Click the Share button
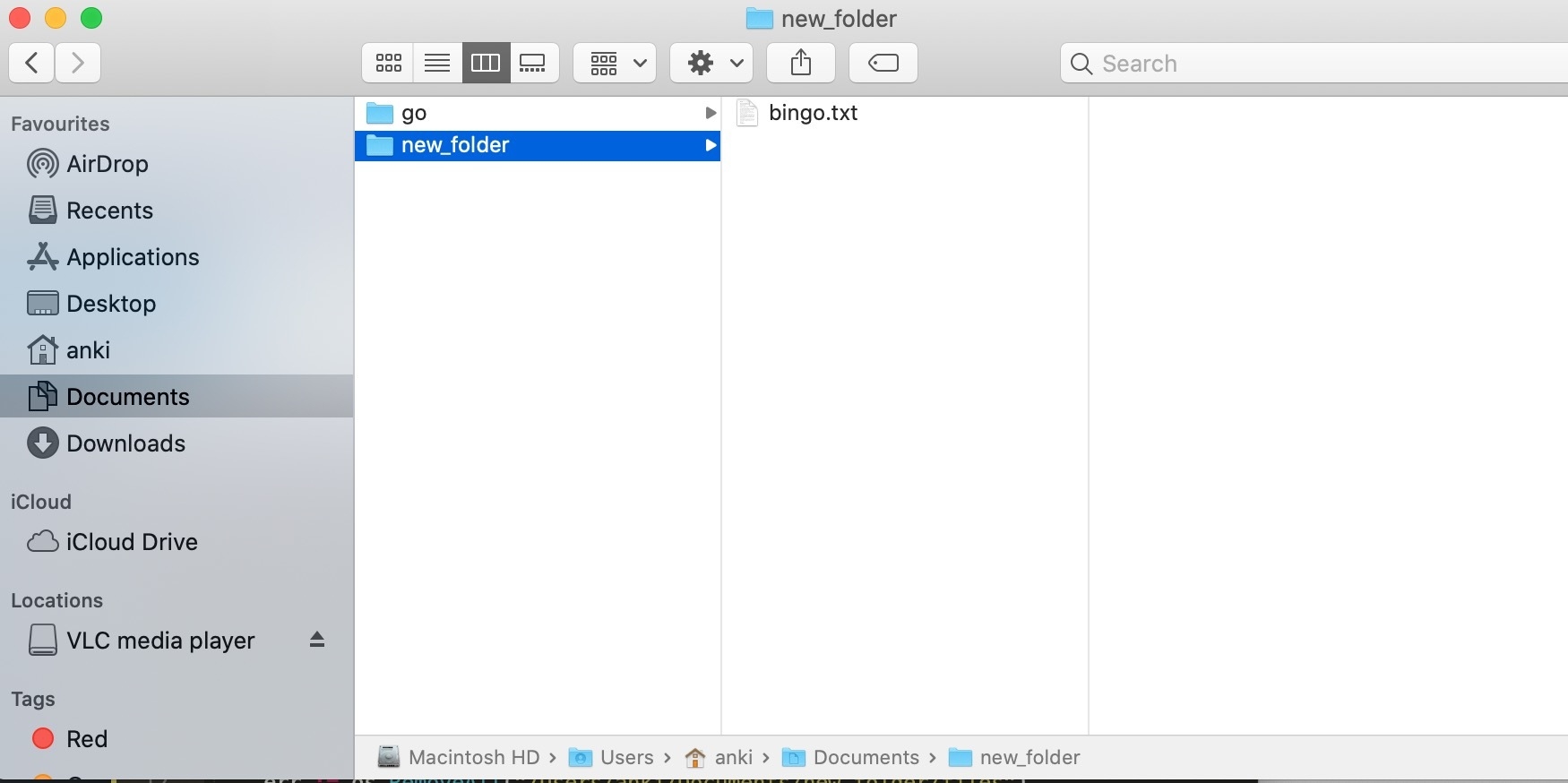The width and height of the screenshot is (1568, 783). 801,63
